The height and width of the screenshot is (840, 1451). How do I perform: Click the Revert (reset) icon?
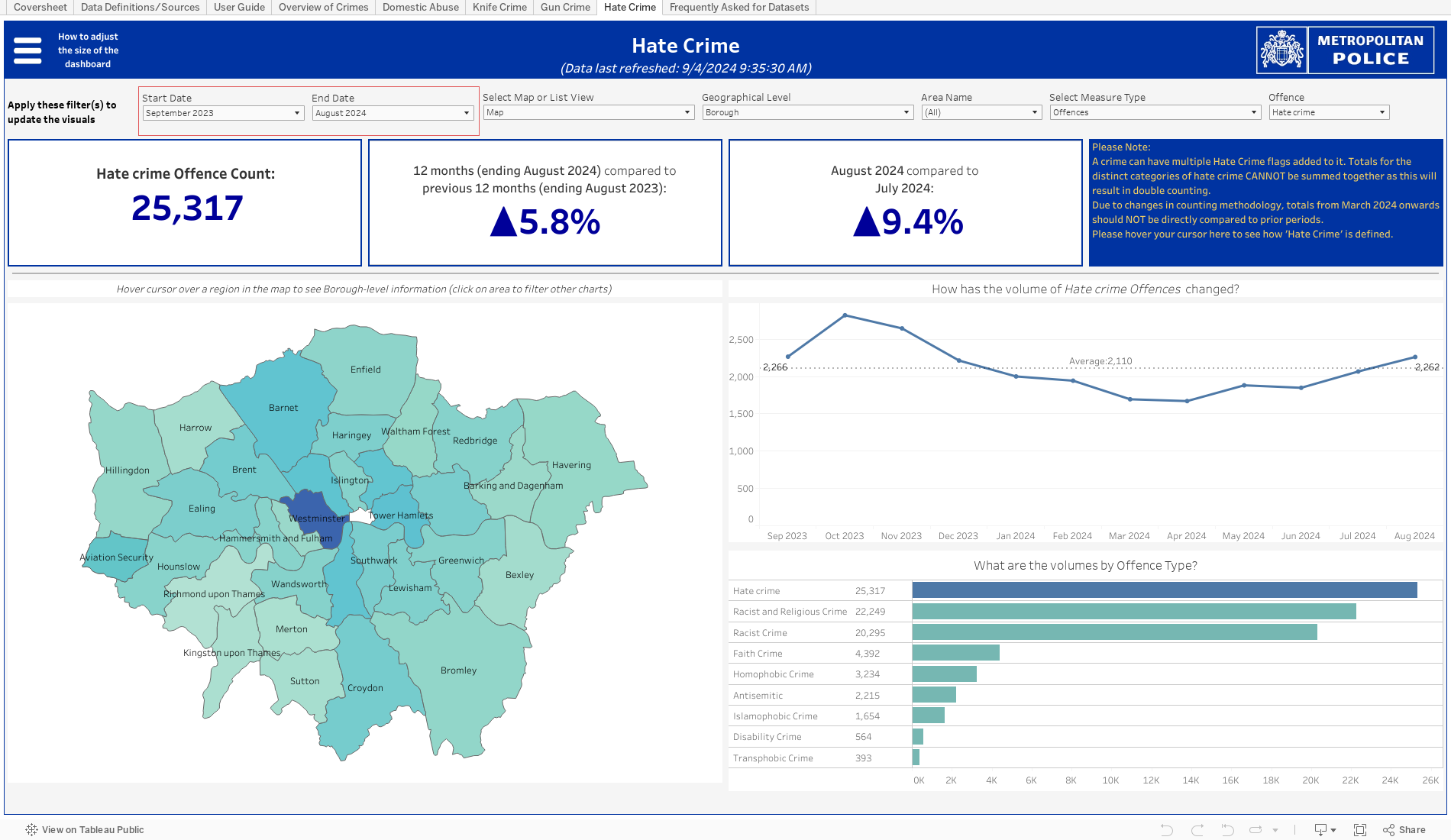(x=1227, y=829)
